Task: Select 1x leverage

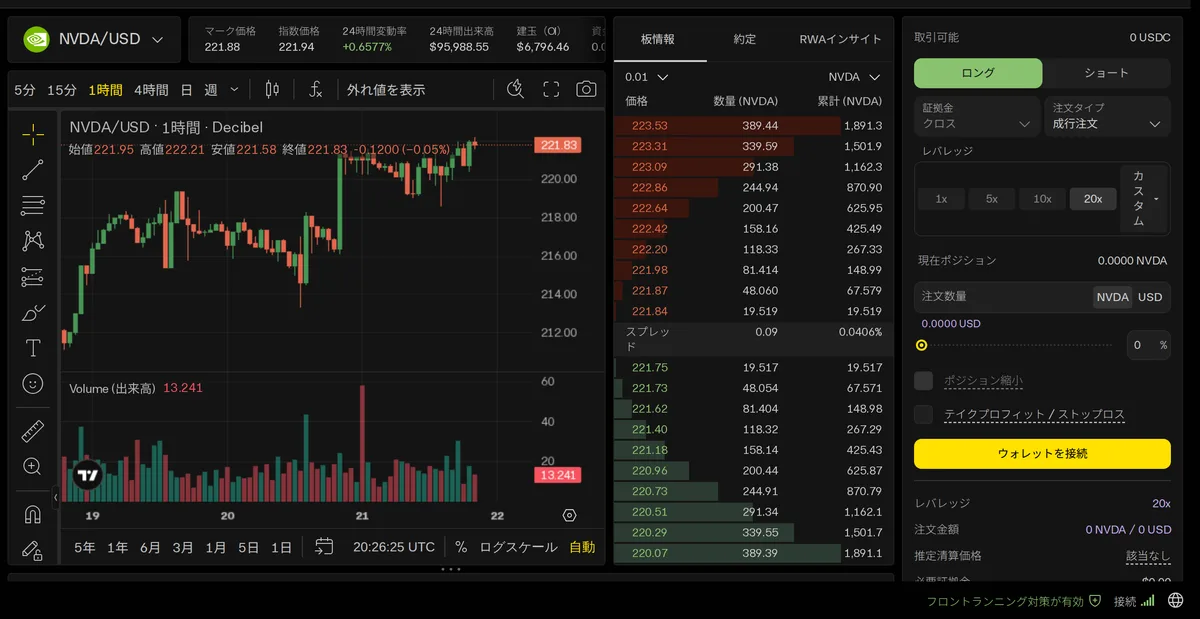Action: tap(942, 199)
